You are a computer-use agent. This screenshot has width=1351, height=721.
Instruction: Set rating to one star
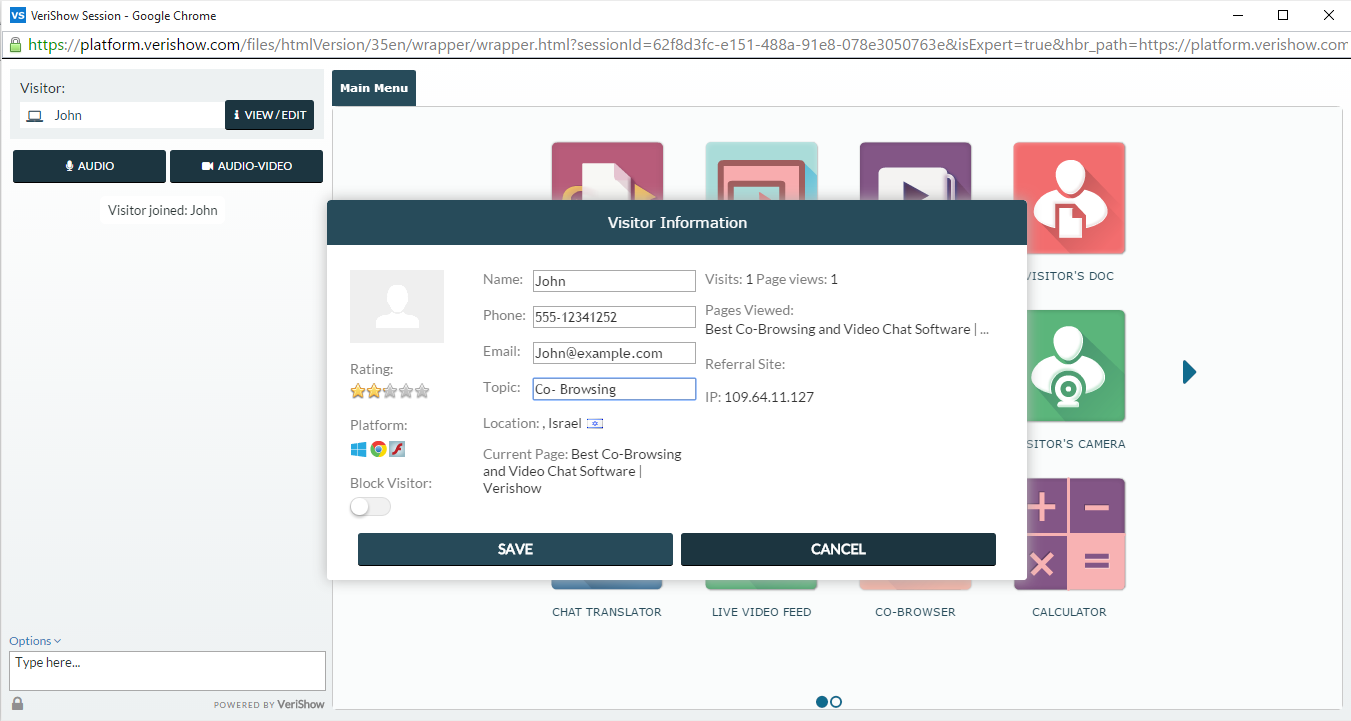358,391
